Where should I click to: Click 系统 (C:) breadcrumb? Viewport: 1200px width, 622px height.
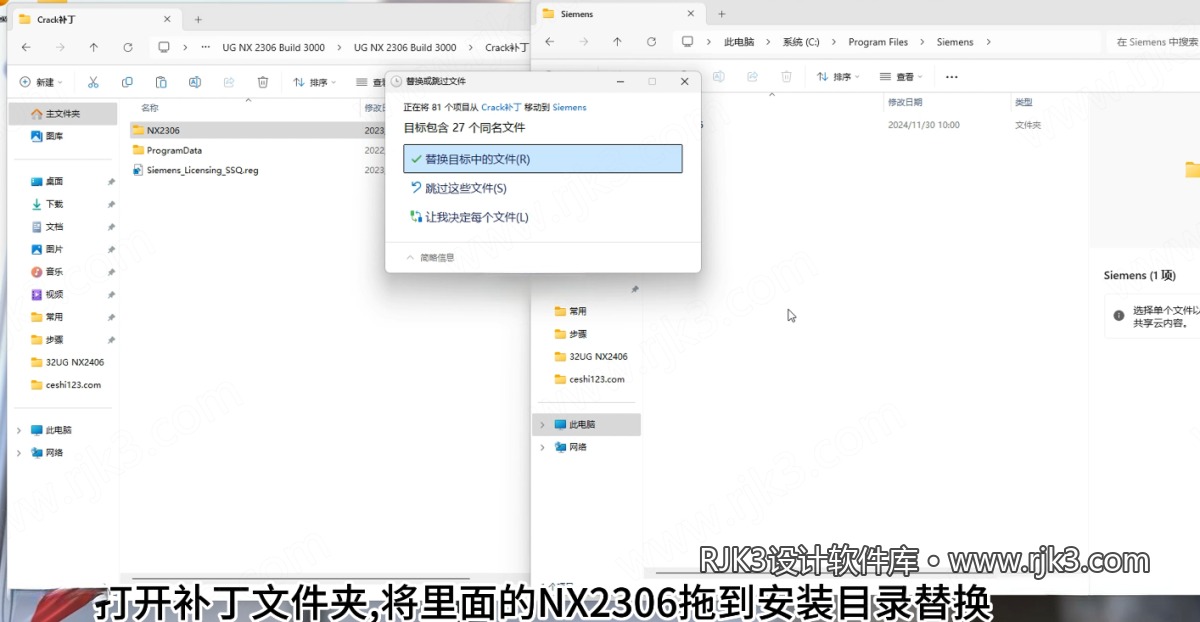click(801, 42)
